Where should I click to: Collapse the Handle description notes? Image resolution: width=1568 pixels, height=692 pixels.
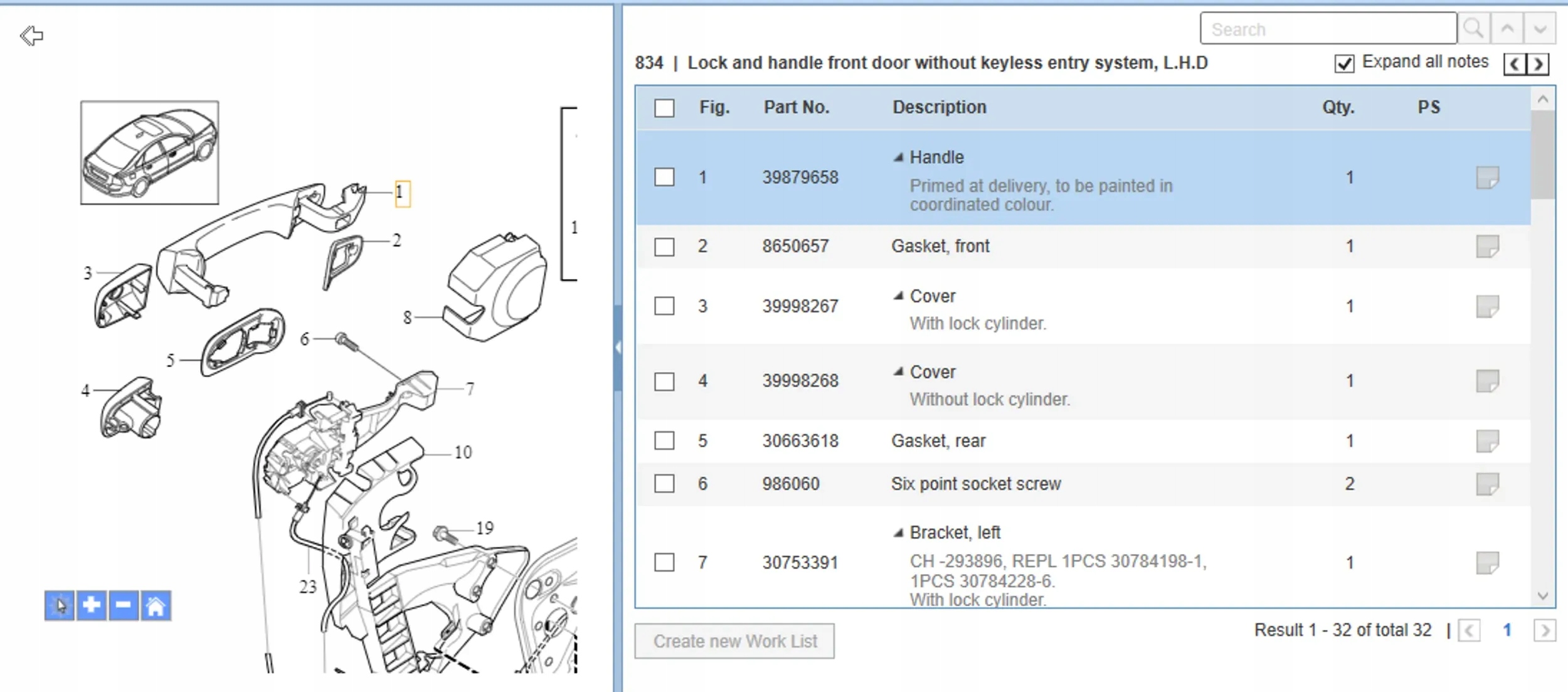[899, 157]
